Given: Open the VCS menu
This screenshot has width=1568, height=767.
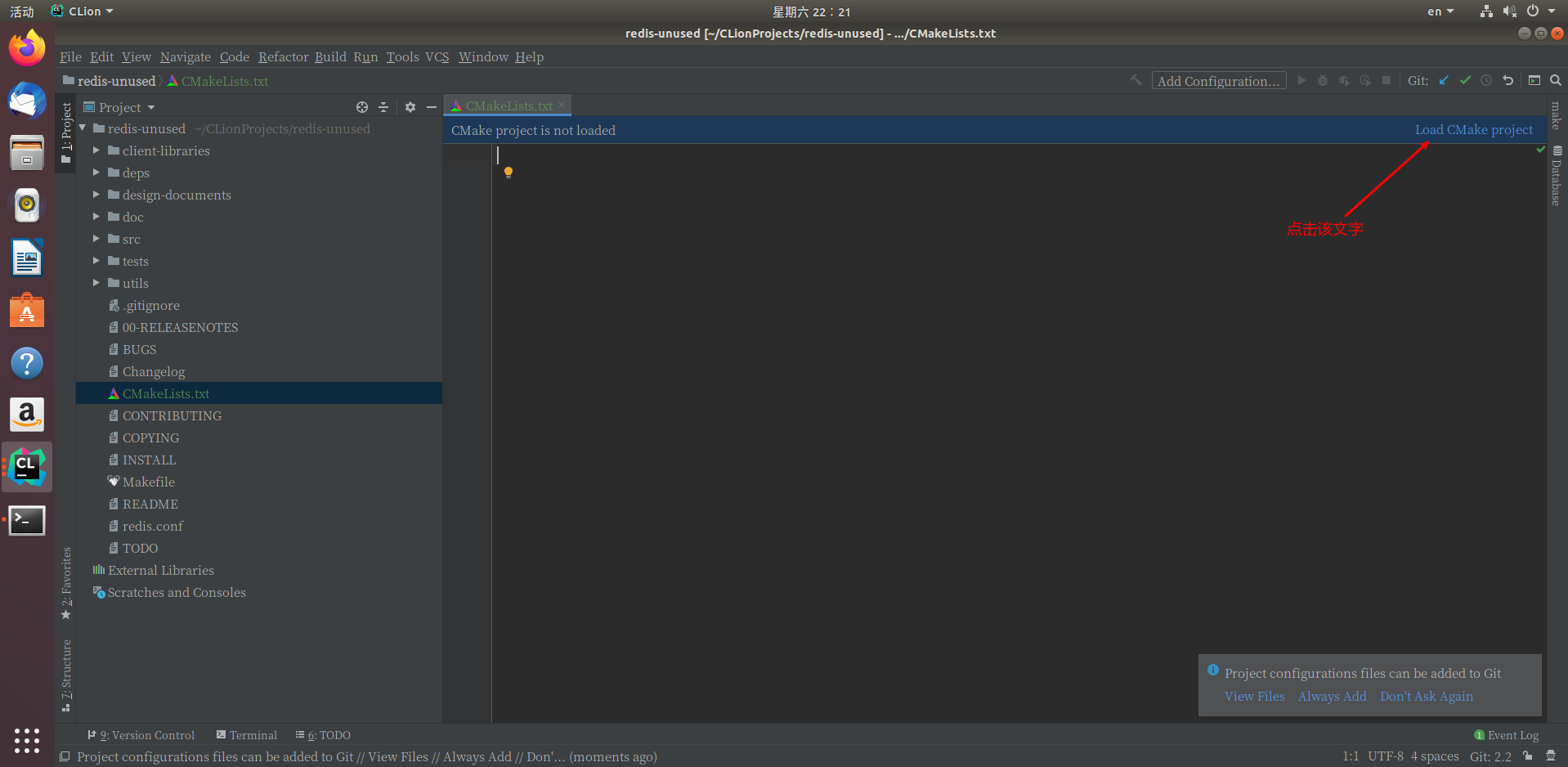Looking at the screenshot, I should (437, 56).
